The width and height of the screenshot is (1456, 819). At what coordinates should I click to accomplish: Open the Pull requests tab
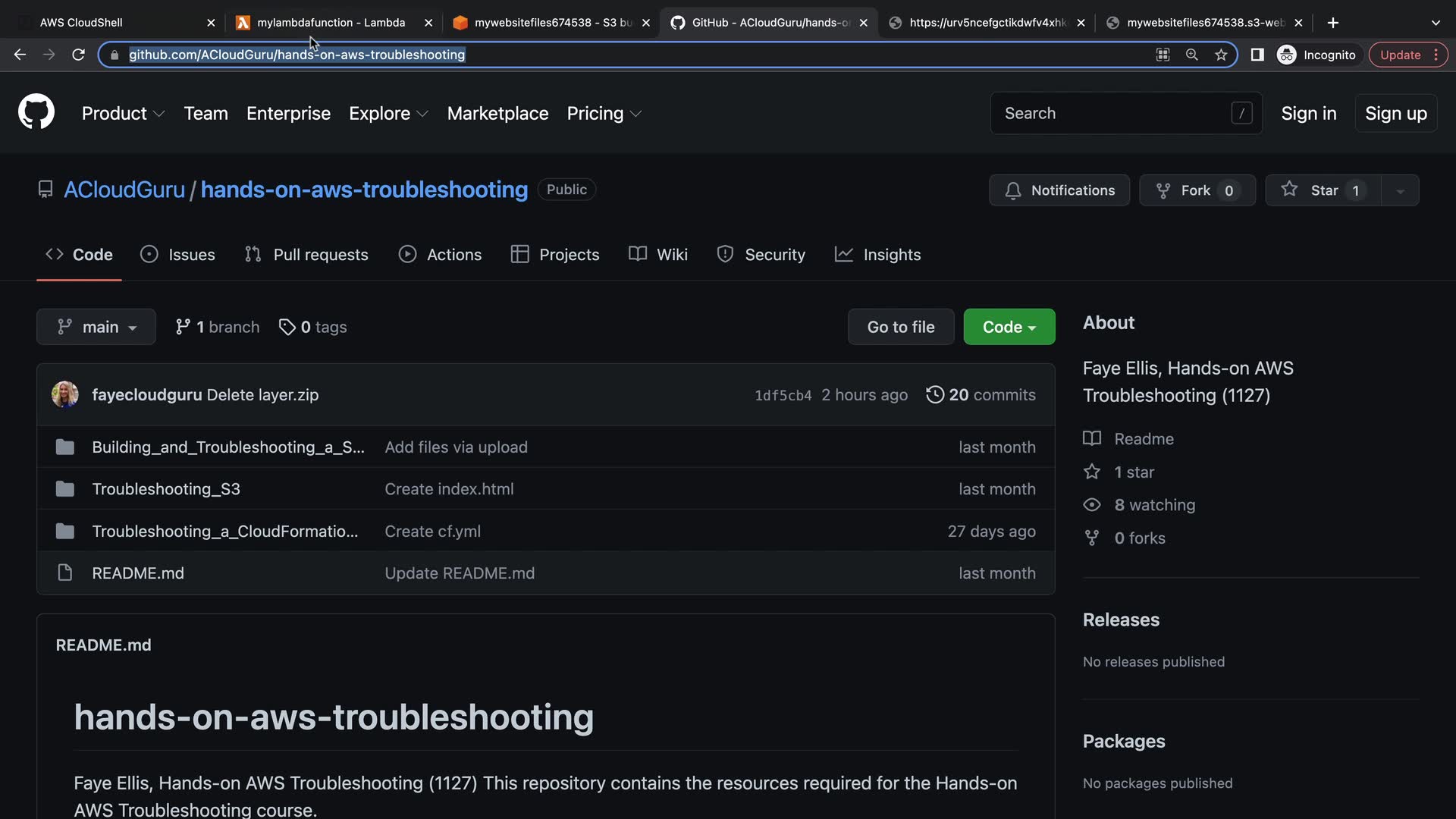(x=306, y=255)
